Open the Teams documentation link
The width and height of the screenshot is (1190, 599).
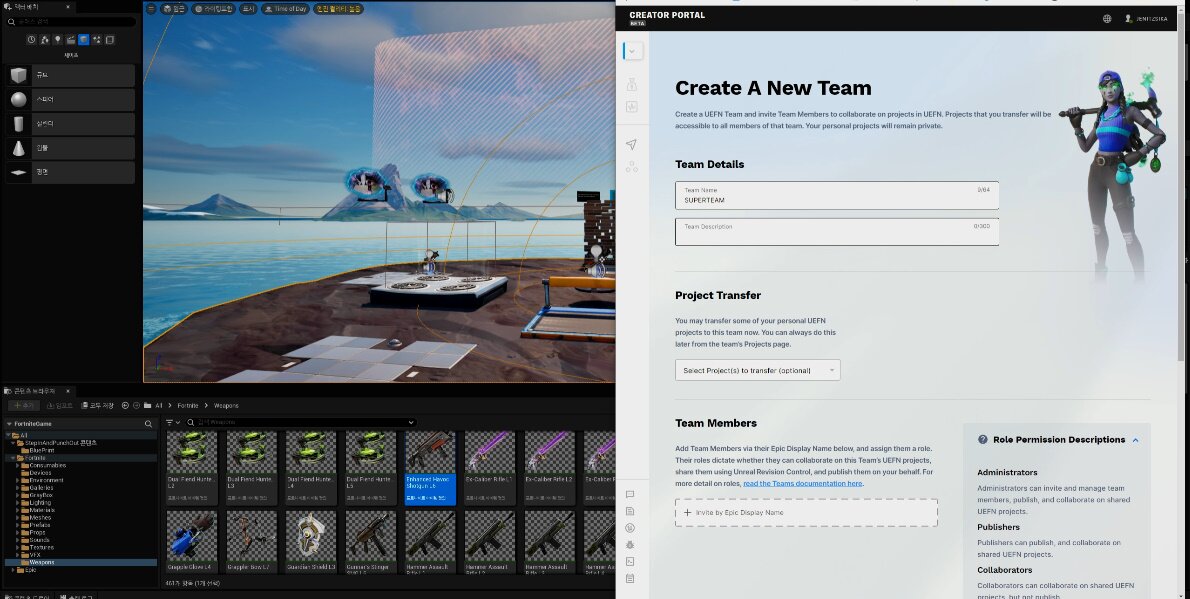coord(802,483)
